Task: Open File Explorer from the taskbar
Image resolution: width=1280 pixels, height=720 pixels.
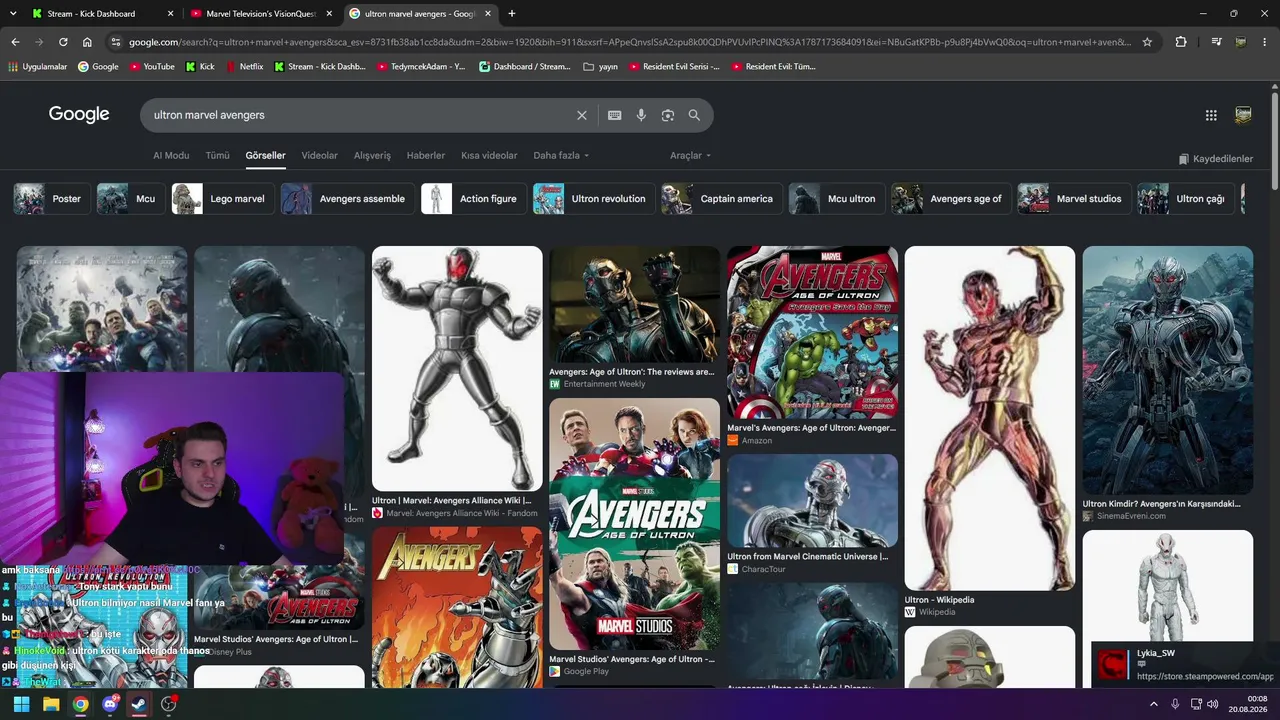Action: (51, 704)
